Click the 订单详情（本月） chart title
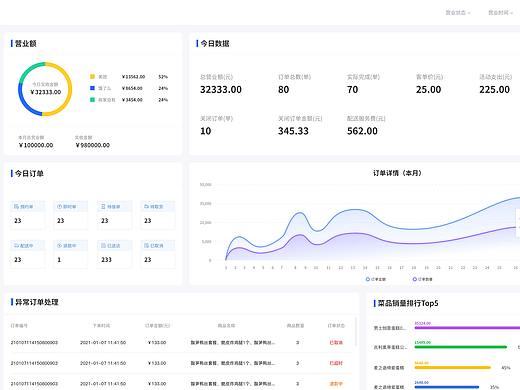520x390 pixels. point(397,173)
